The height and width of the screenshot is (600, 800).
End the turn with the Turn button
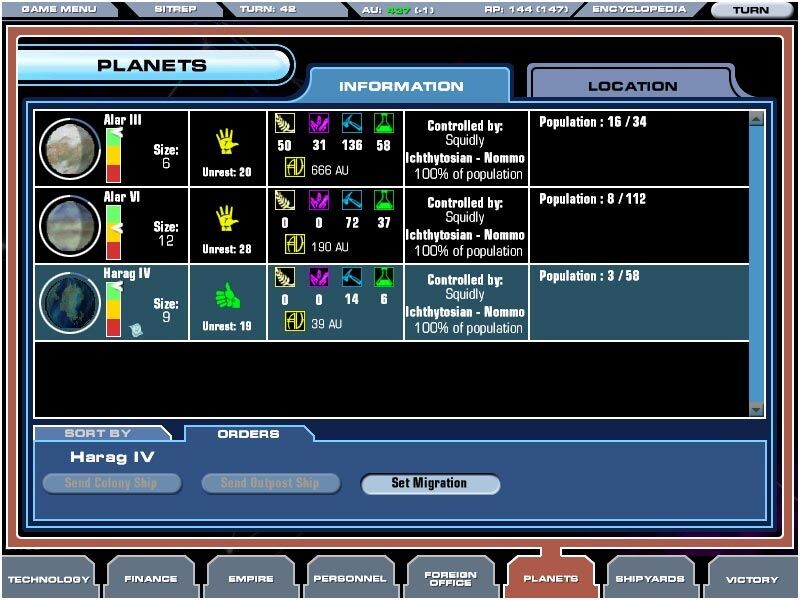click(x=751, y=10)
